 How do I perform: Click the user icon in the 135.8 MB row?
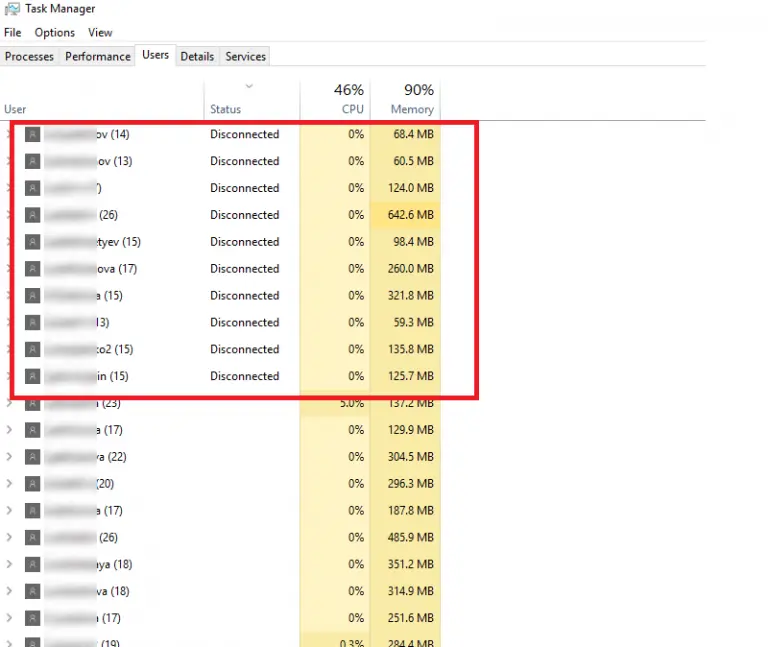pyautogui.click(x=32, y=349)
